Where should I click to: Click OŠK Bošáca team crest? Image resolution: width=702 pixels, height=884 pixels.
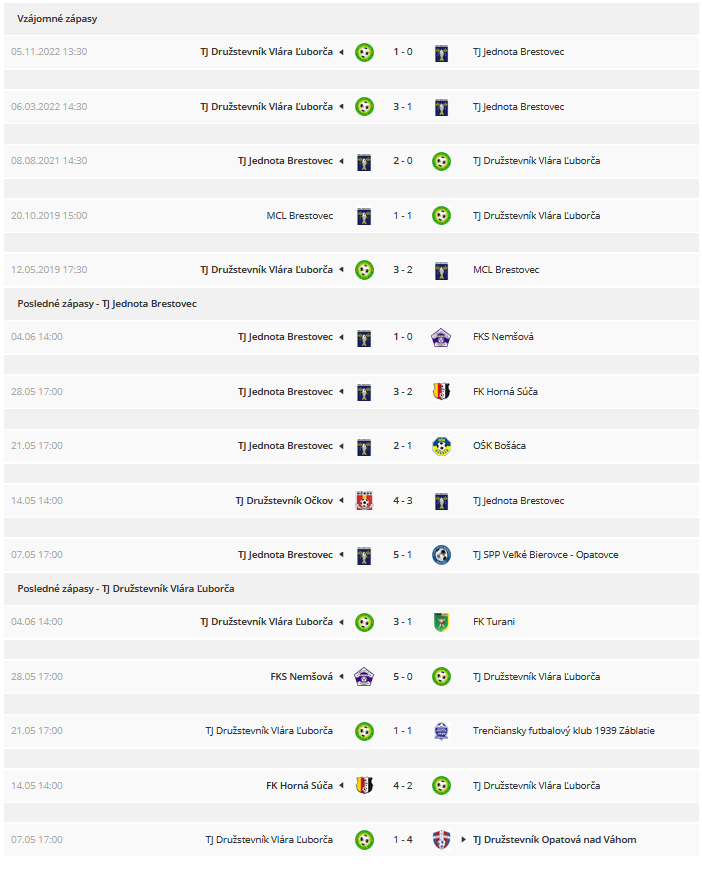click(441, 446)
